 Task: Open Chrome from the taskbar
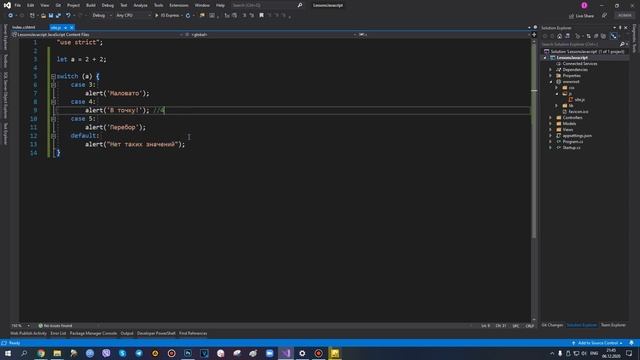pos(41,353)
